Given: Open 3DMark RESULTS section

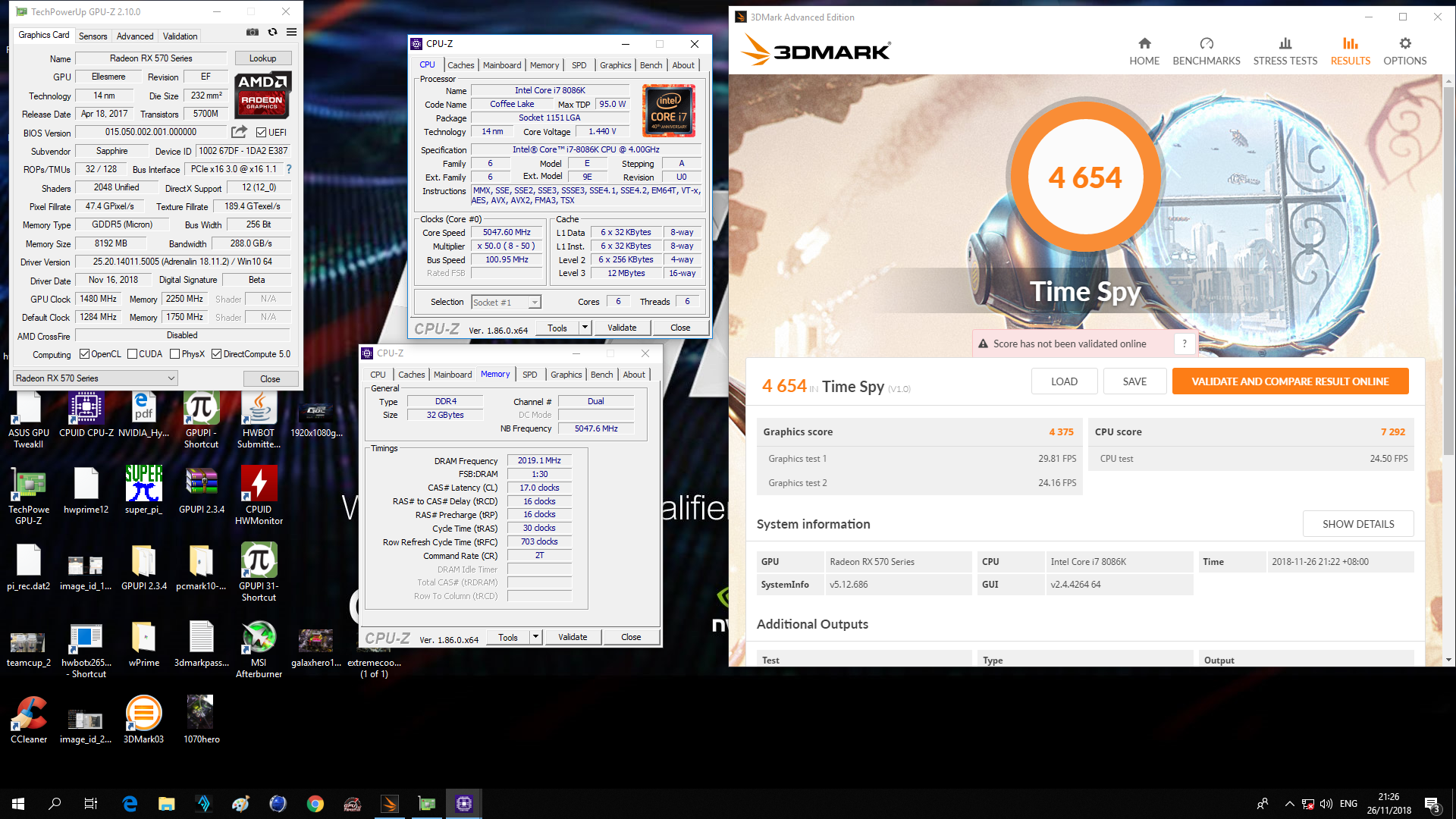Looking at the screenshot, I should pyautogui.click(x=1351, y=52).
